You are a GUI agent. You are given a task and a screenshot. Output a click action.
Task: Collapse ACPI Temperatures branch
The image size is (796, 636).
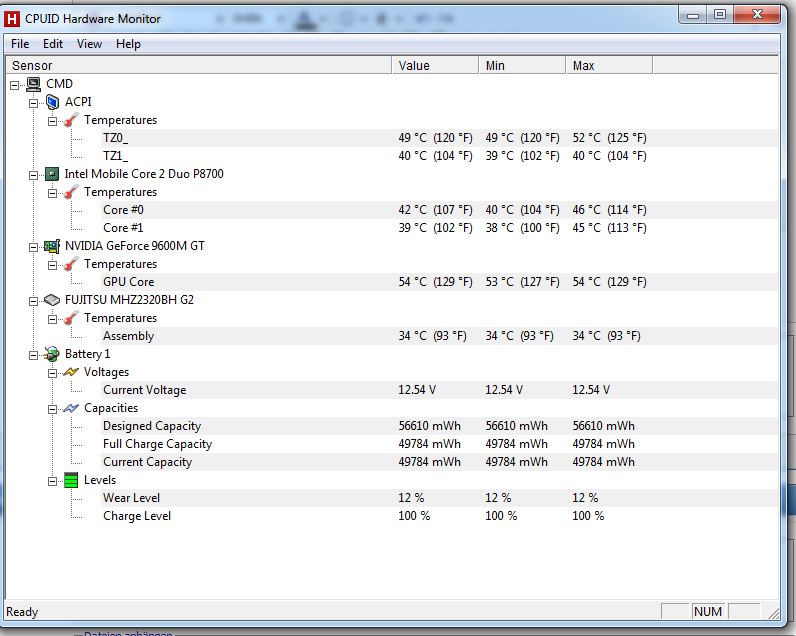point(52,122)
